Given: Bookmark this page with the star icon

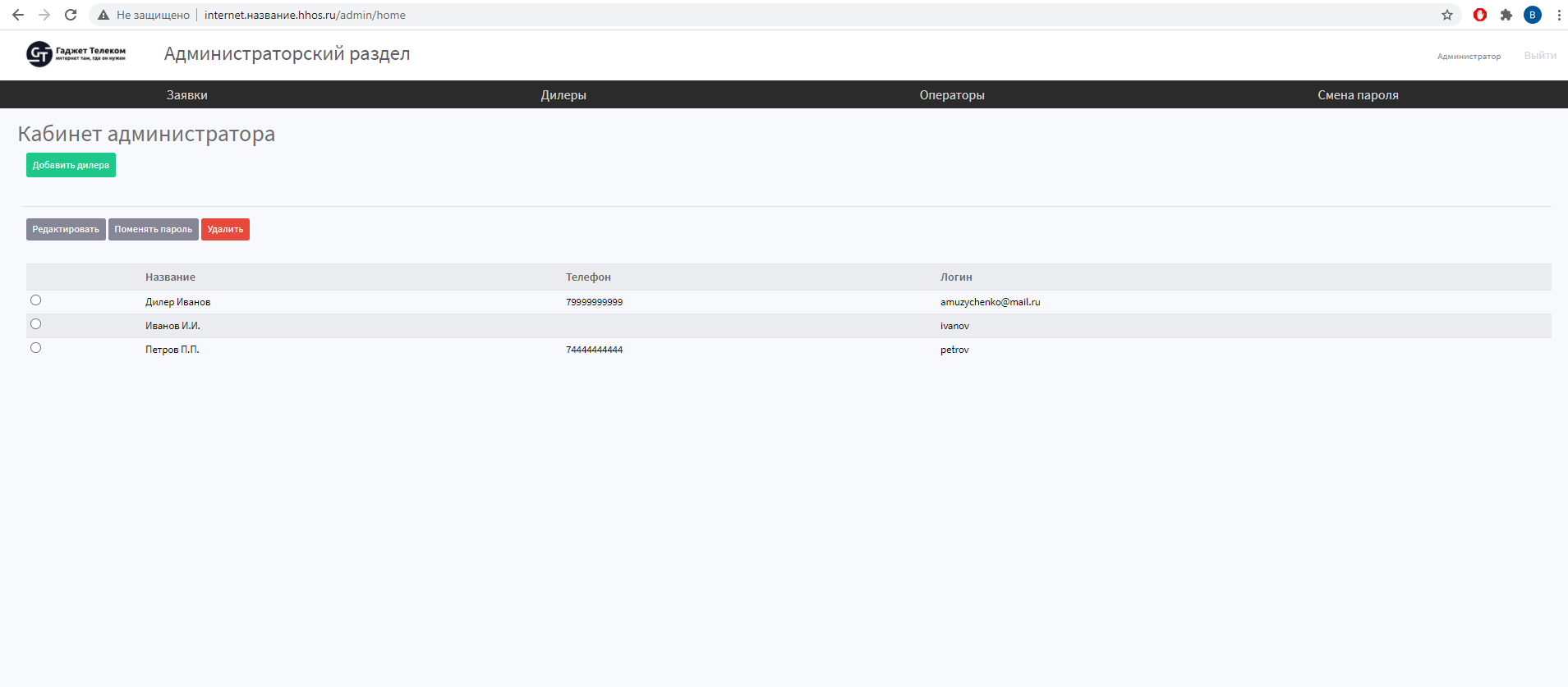Looking at the screenshot, I should [x=1447, y=15].
